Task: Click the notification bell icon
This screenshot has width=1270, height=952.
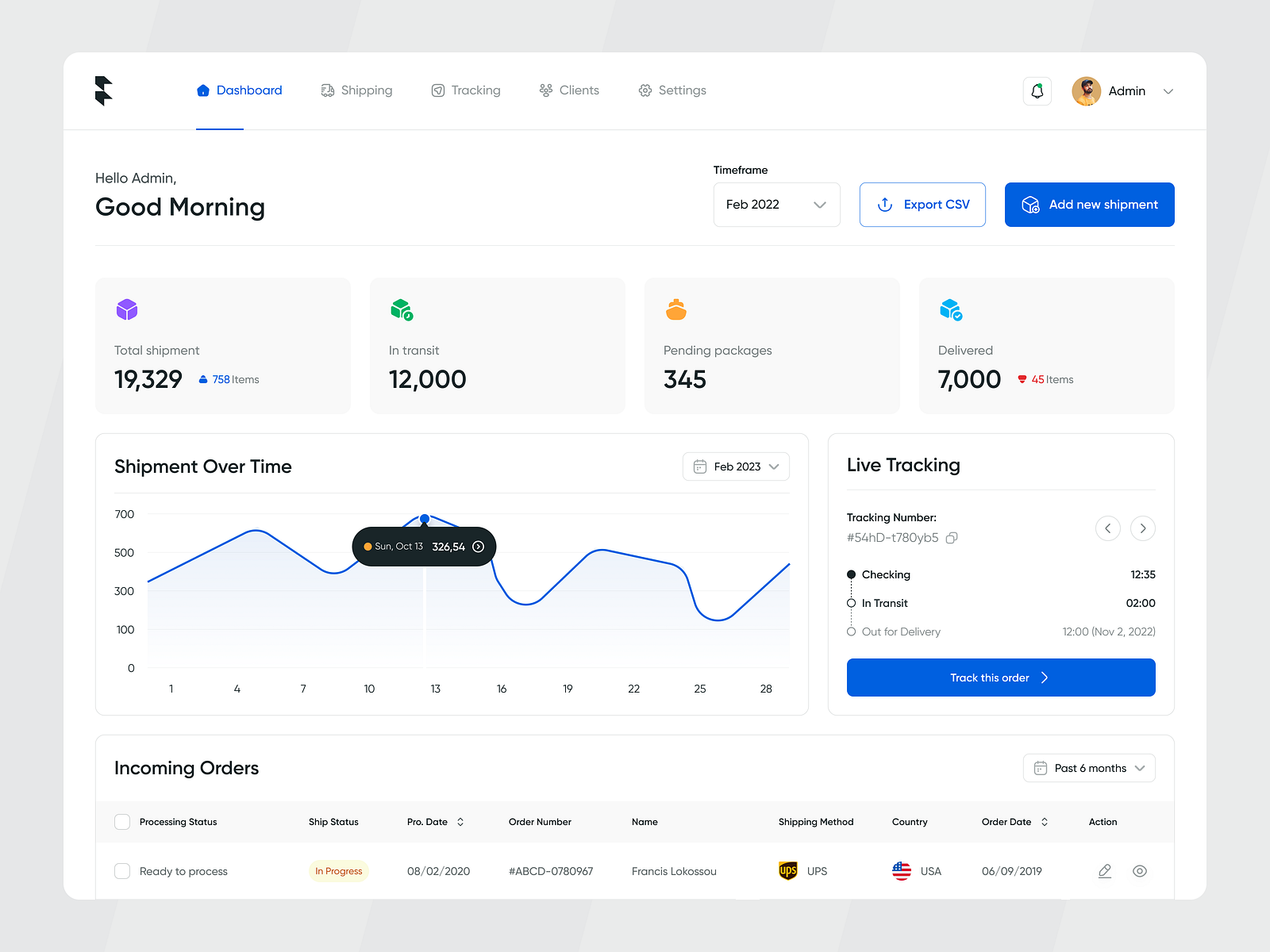Action: point(1037,91)
